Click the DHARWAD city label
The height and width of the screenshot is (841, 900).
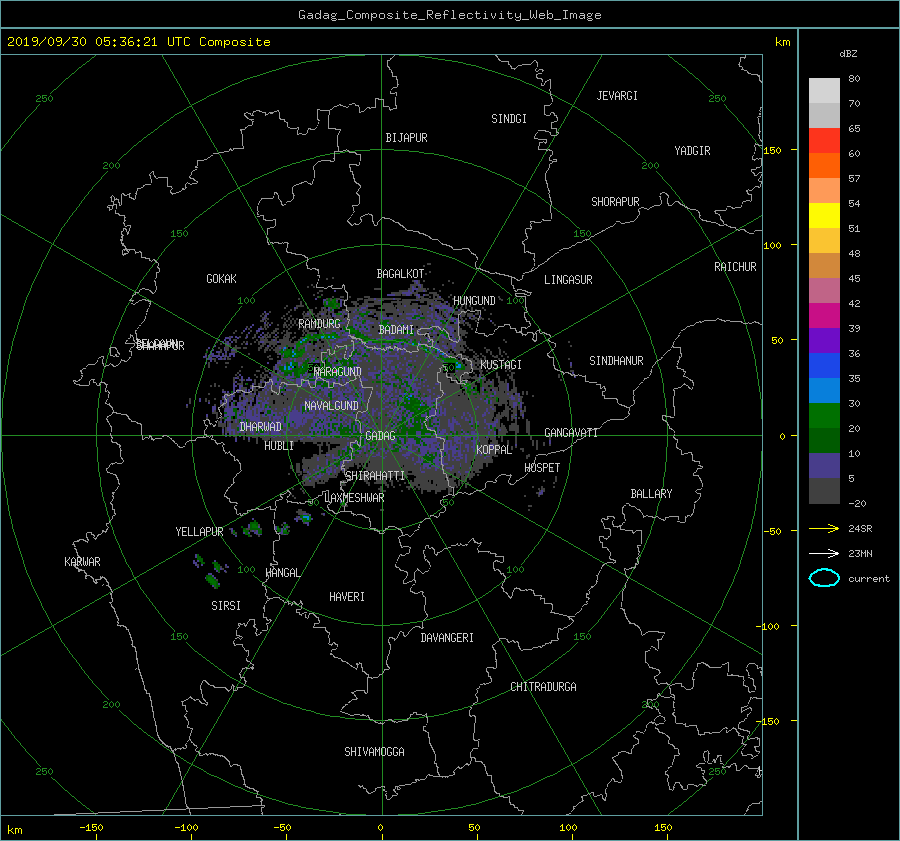point(260,427)
